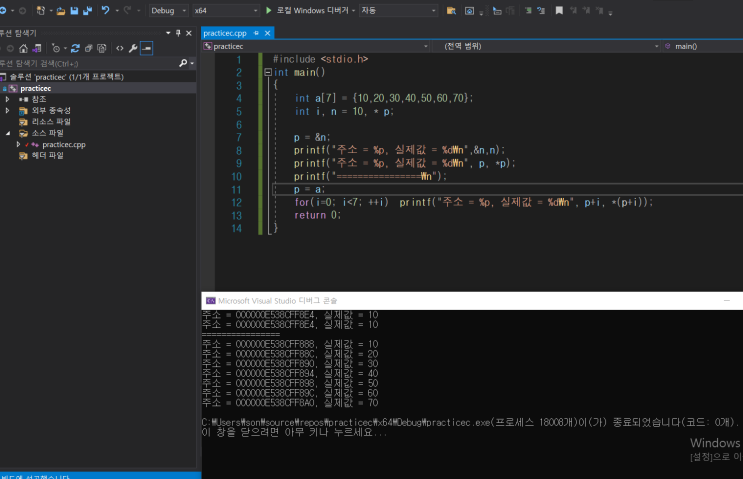Open the practicec project scope dropdown
Screen dimensions: 743x479
coord(316,46)
